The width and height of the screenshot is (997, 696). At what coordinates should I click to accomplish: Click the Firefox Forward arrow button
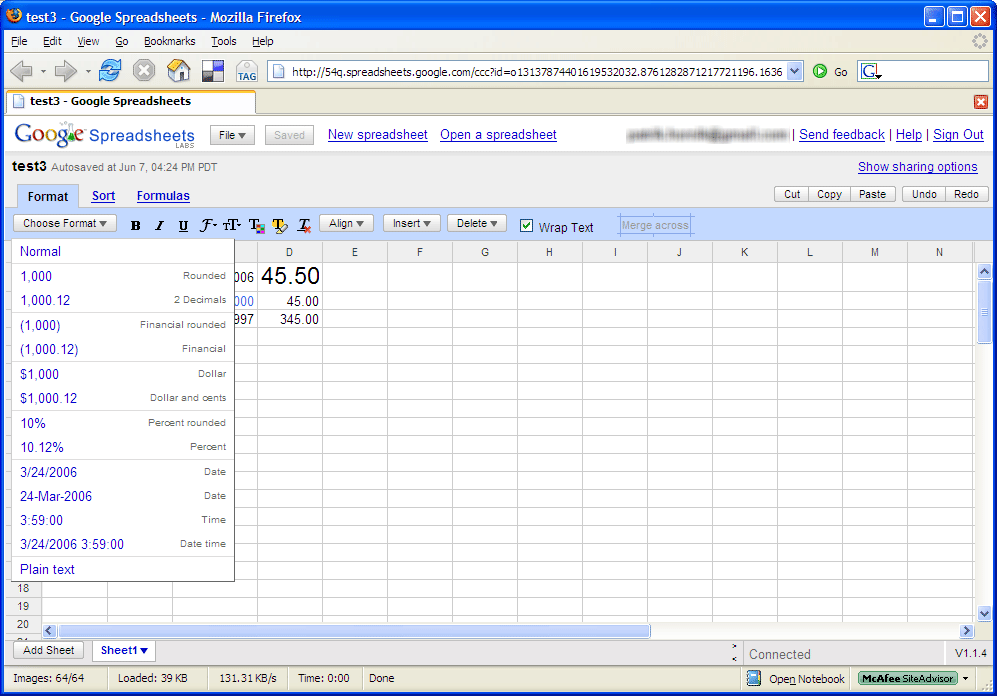[x=65, y=71]
